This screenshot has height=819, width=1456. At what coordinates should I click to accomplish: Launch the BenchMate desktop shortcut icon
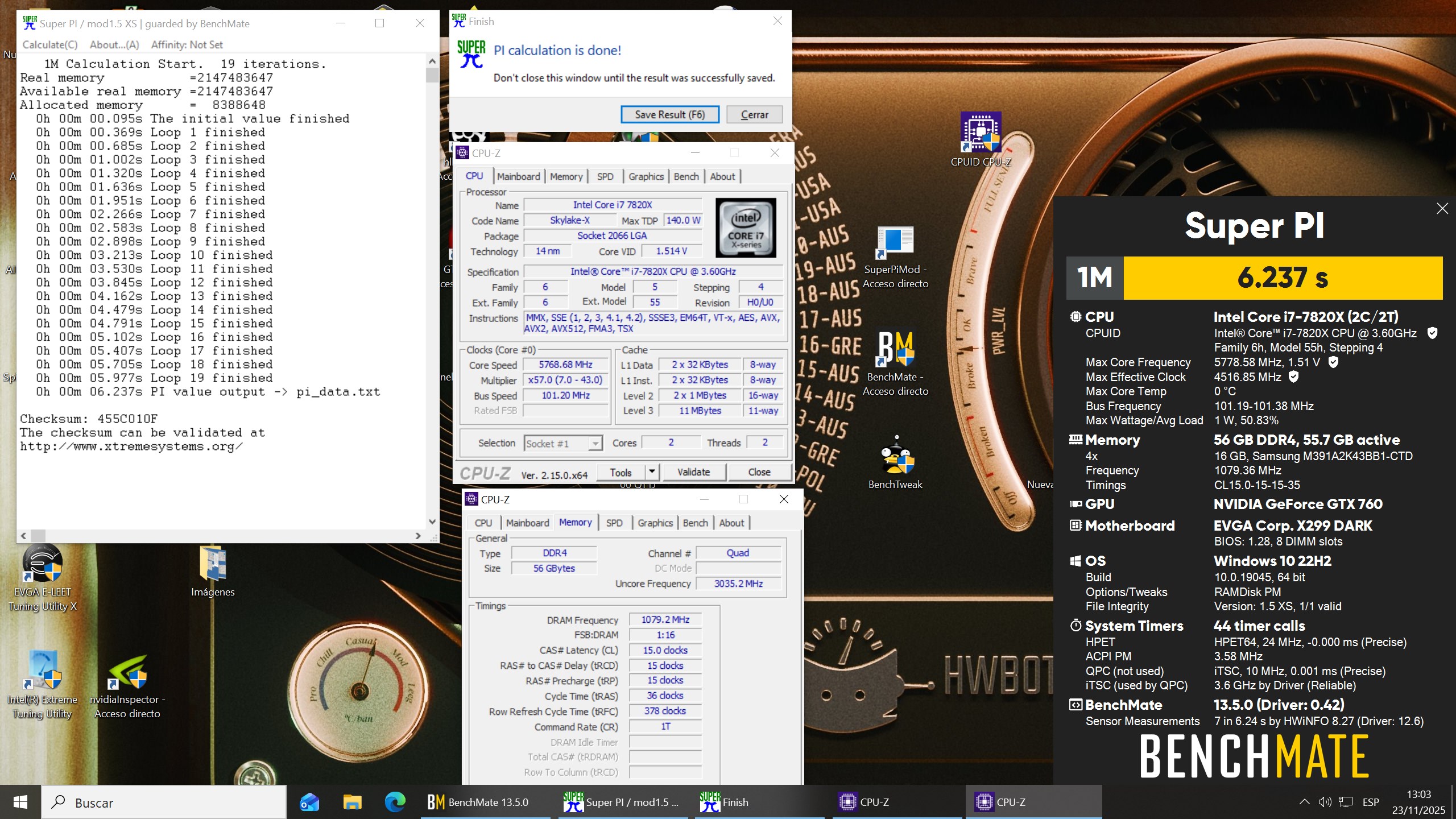tap(895, 349)
